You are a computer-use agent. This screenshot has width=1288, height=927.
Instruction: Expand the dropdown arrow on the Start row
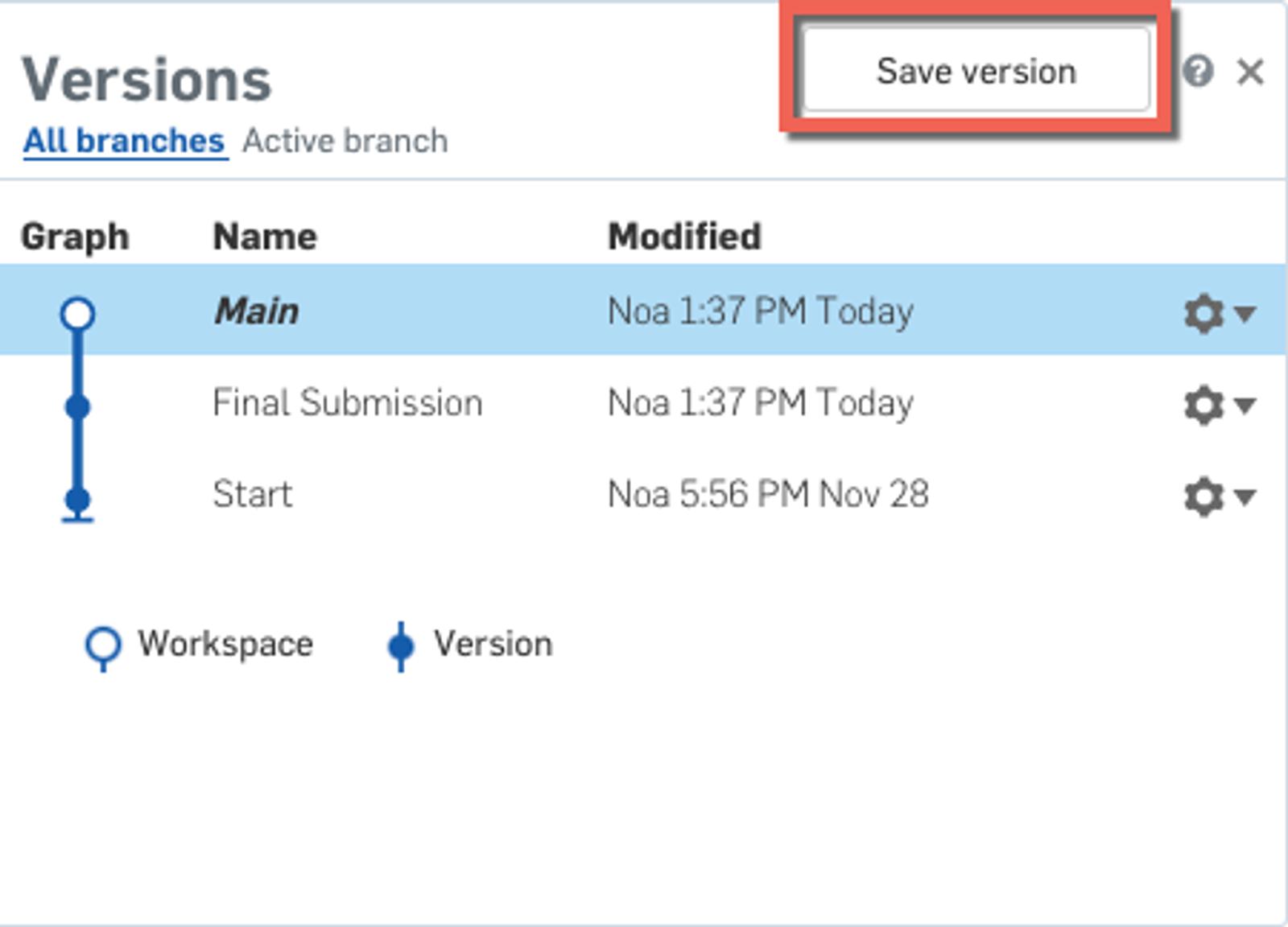[1245, 496]
